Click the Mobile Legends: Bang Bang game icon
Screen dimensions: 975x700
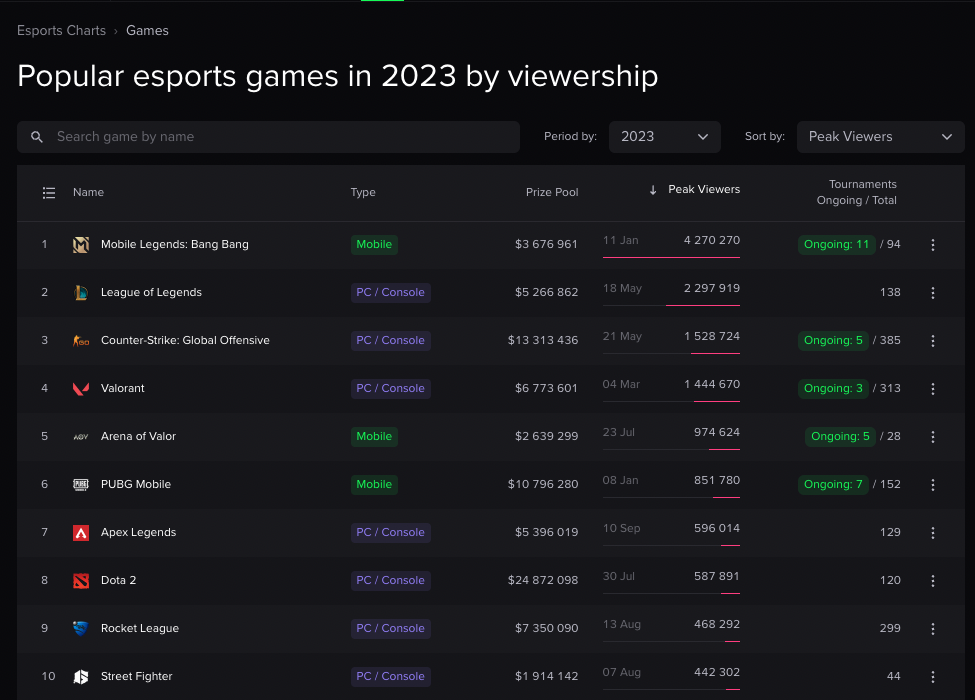tap(81, 245)
